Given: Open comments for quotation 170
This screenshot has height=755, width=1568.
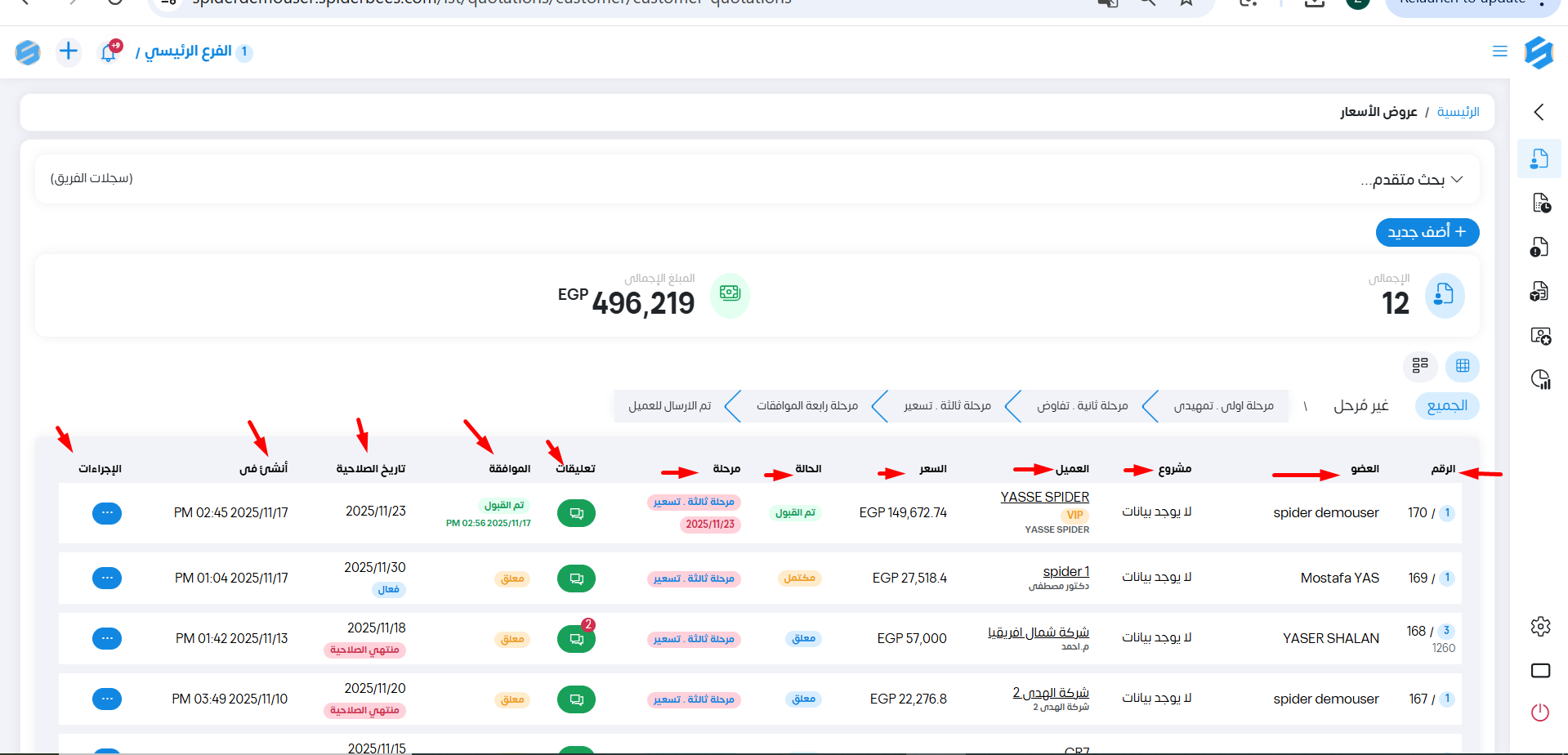Looking at the screenshot, I should tap(576, 513).
